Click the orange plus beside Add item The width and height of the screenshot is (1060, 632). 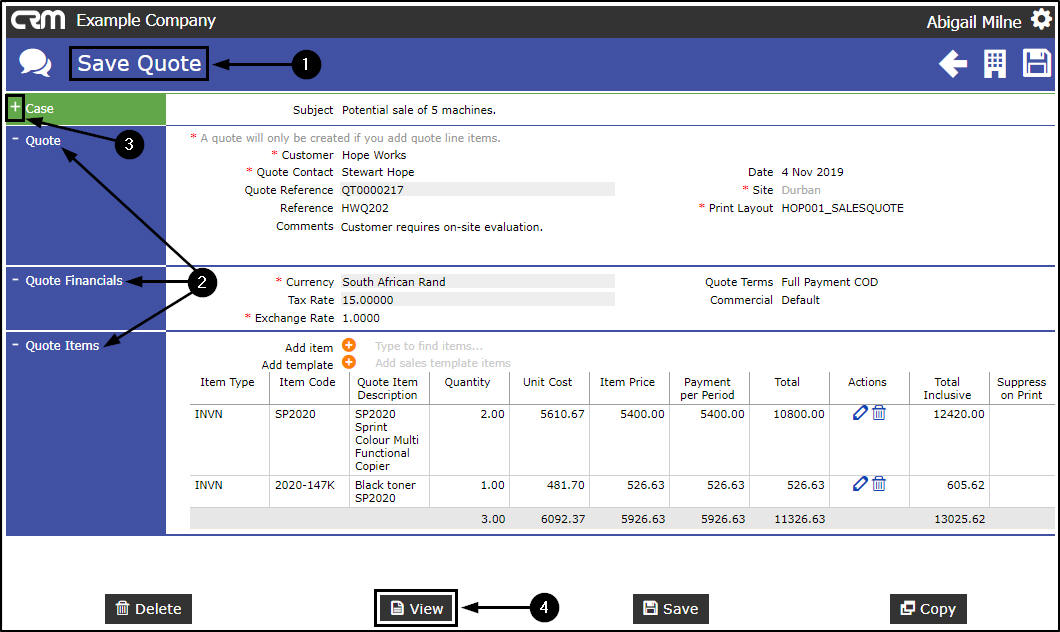click(x=349, y=345)
